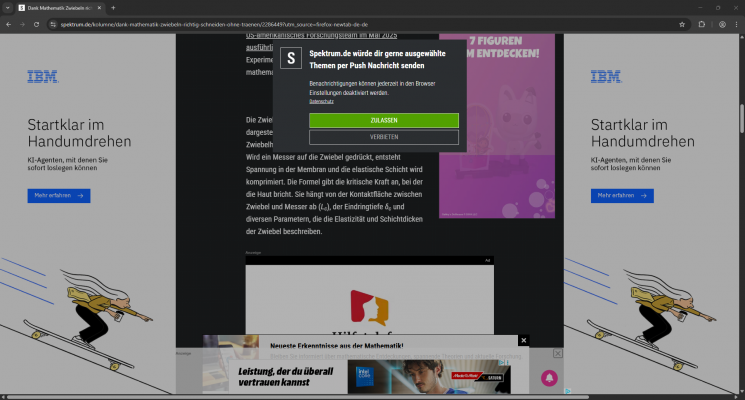Click the green ZULASSEN button
The height and width of the screenshot is (400, 745).
pos(383,120)
